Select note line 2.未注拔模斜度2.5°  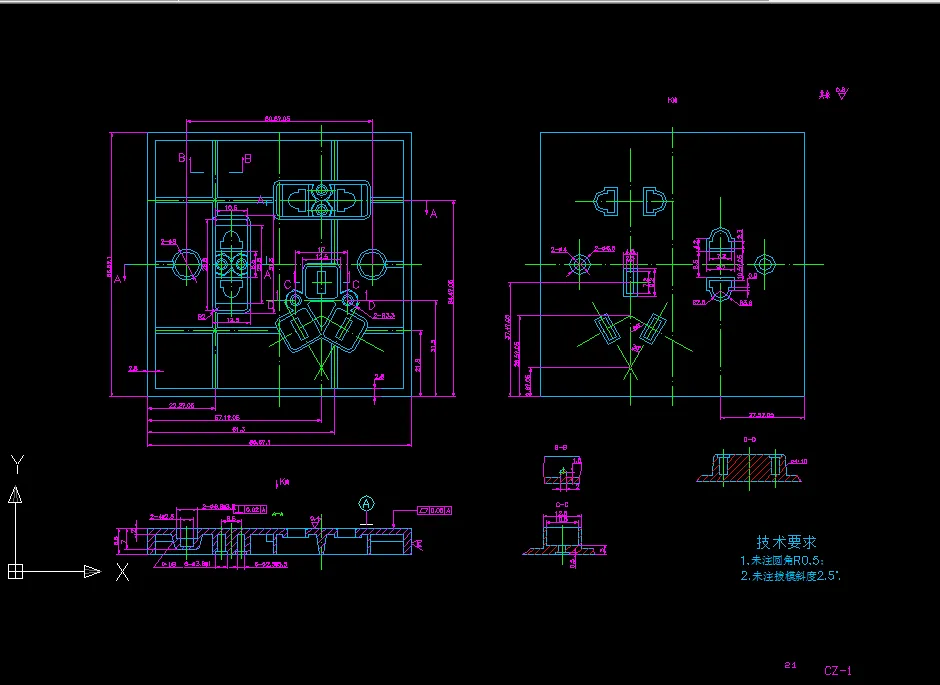click(791, 576)
